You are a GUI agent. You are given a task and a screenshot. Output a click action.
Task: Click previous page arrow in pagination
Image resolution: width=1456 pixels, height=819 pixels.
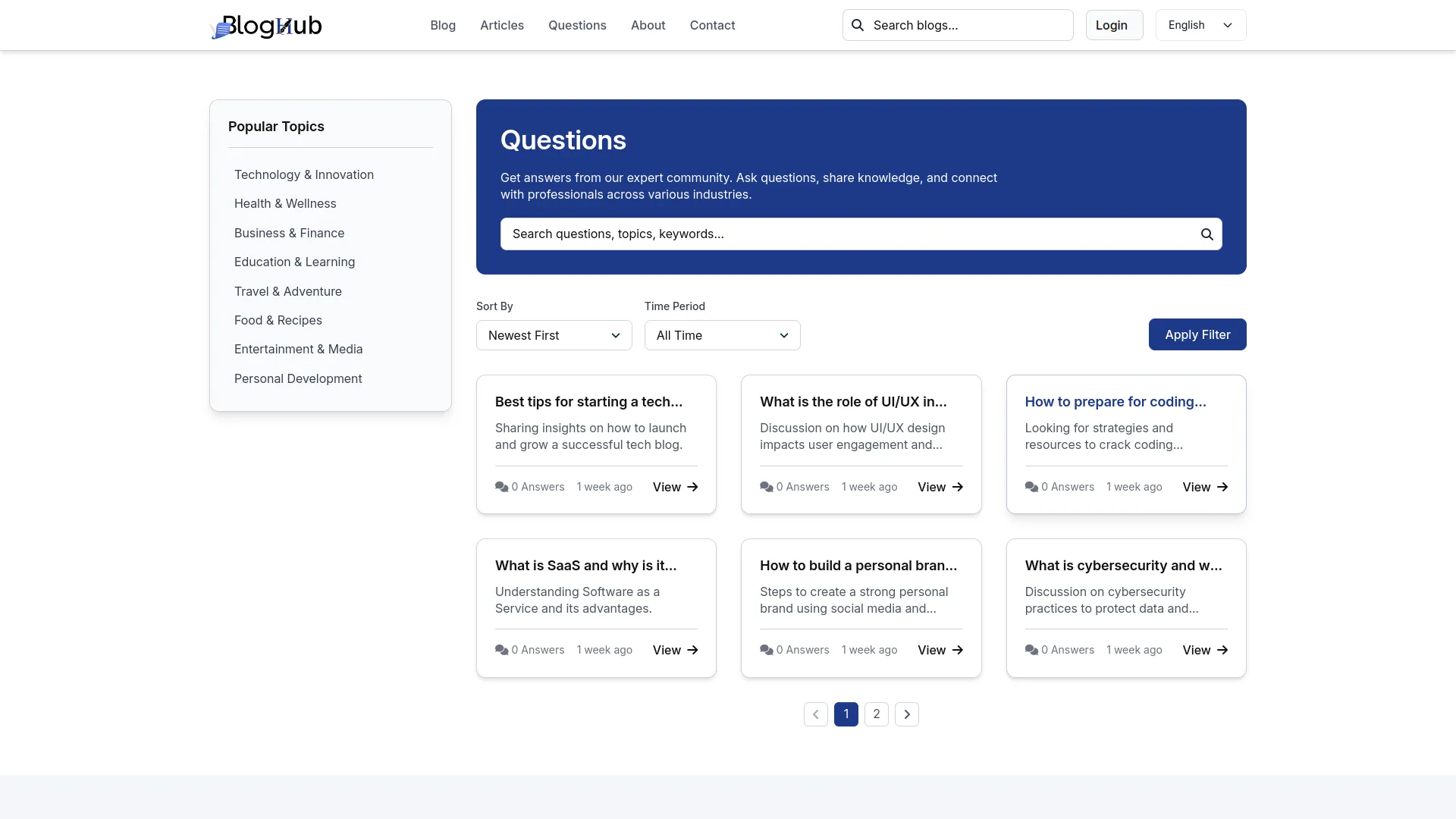pyautogui.click(x=815, y=714)
